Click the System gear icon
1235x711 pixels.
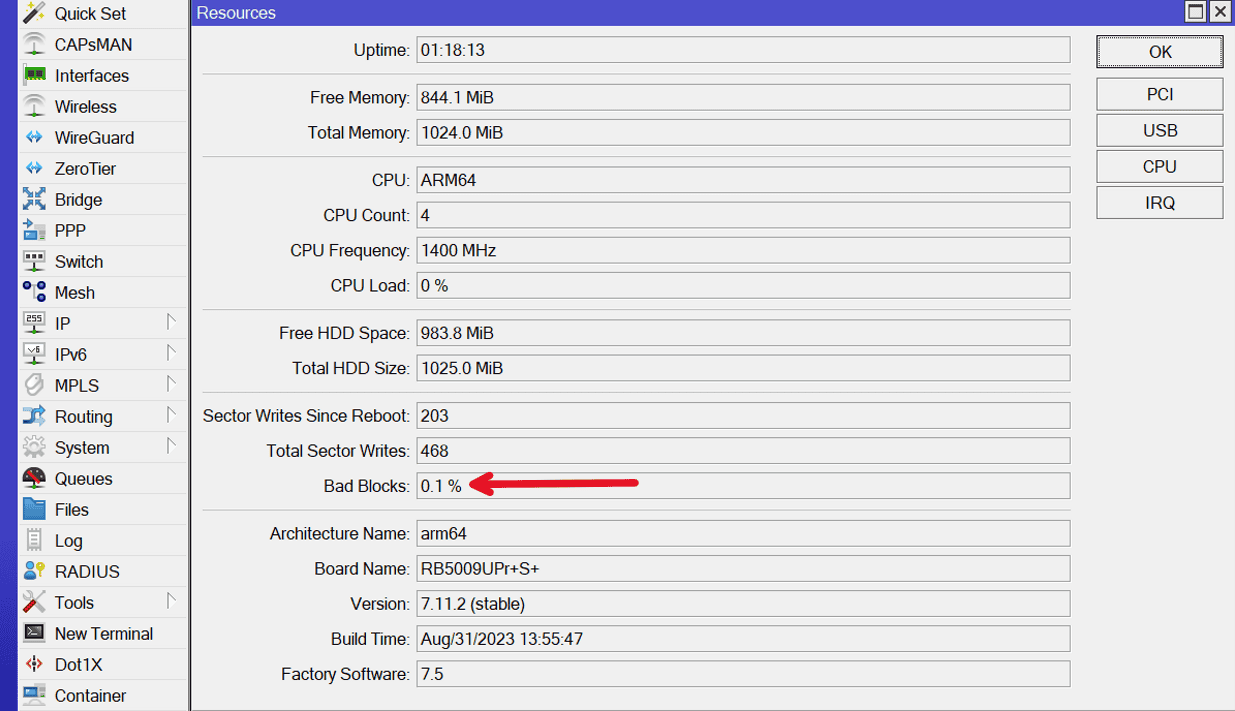34,448
